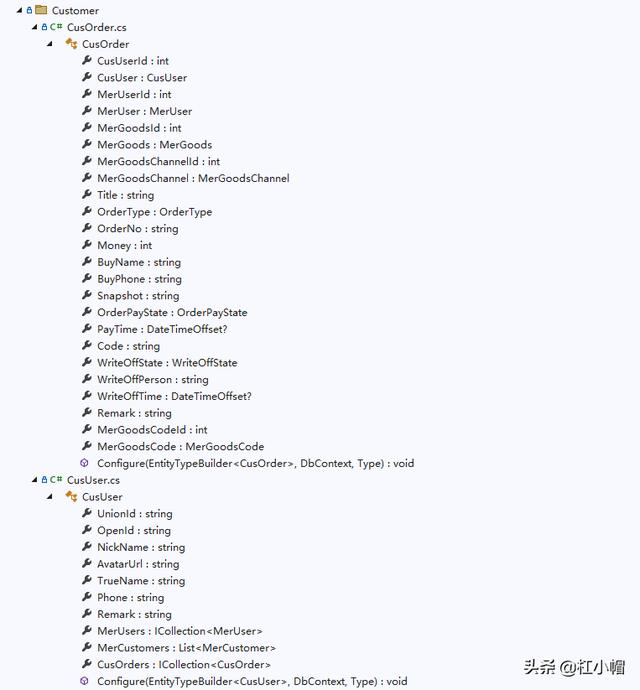
Task: Click the wrench icon beside Title
Action: 87,194
